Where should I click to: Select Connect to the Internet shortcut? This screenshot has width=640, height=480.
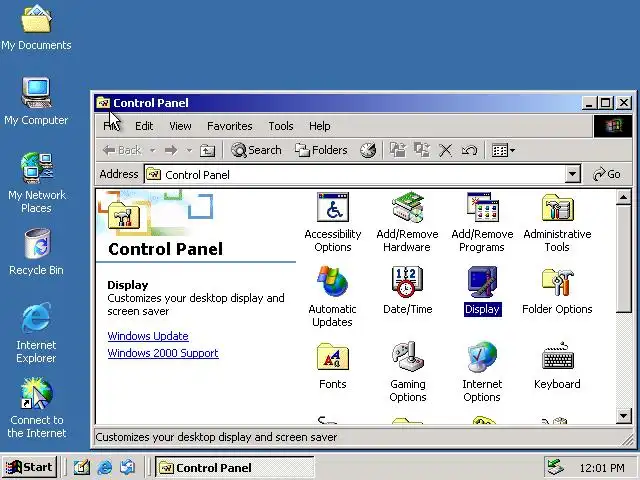coord(36,408)
